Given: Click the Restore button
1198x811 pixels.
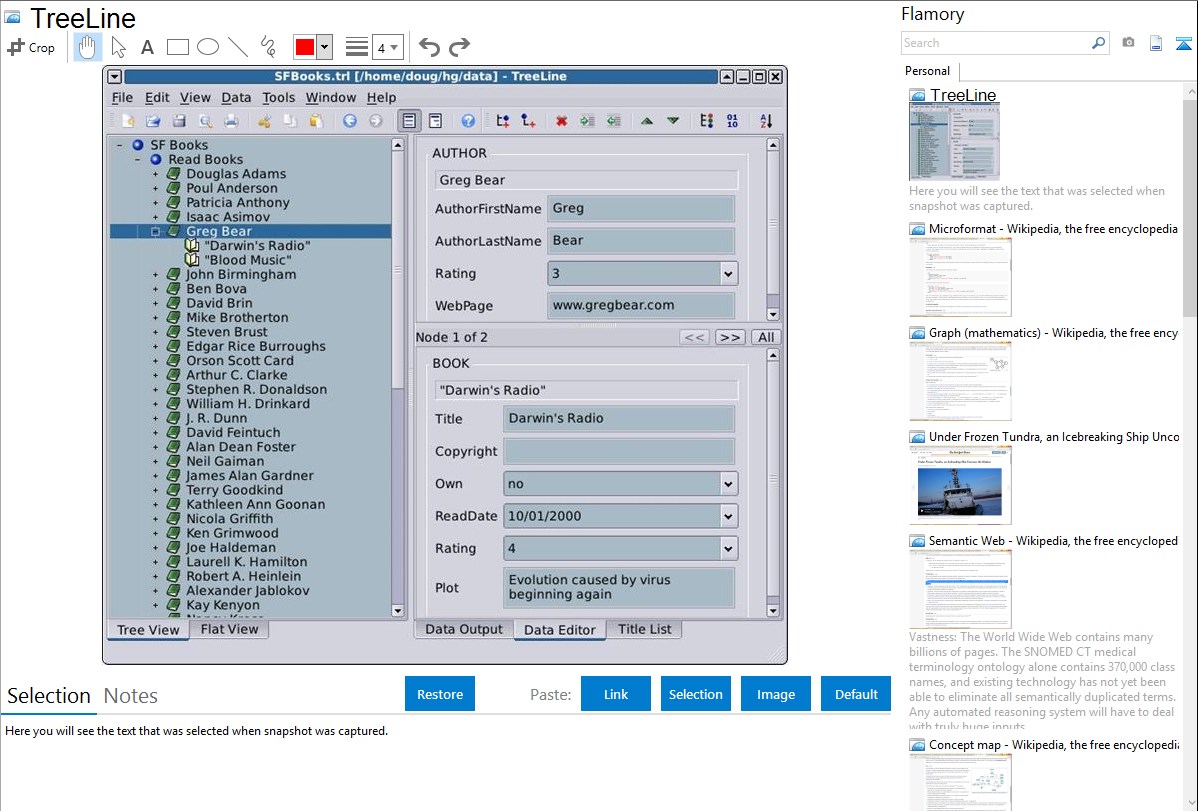Looking at the screenshot, I should (x=440, y=694).
